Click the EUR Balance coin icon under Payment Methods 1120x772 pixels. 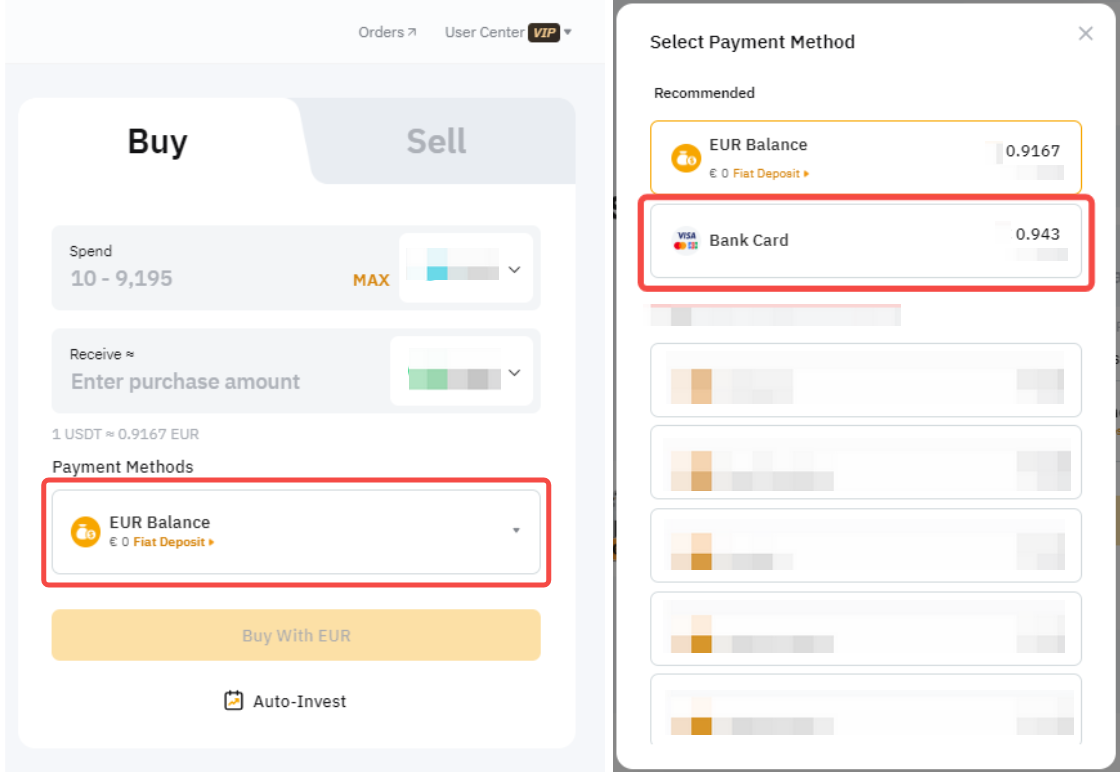pos(86,531)
